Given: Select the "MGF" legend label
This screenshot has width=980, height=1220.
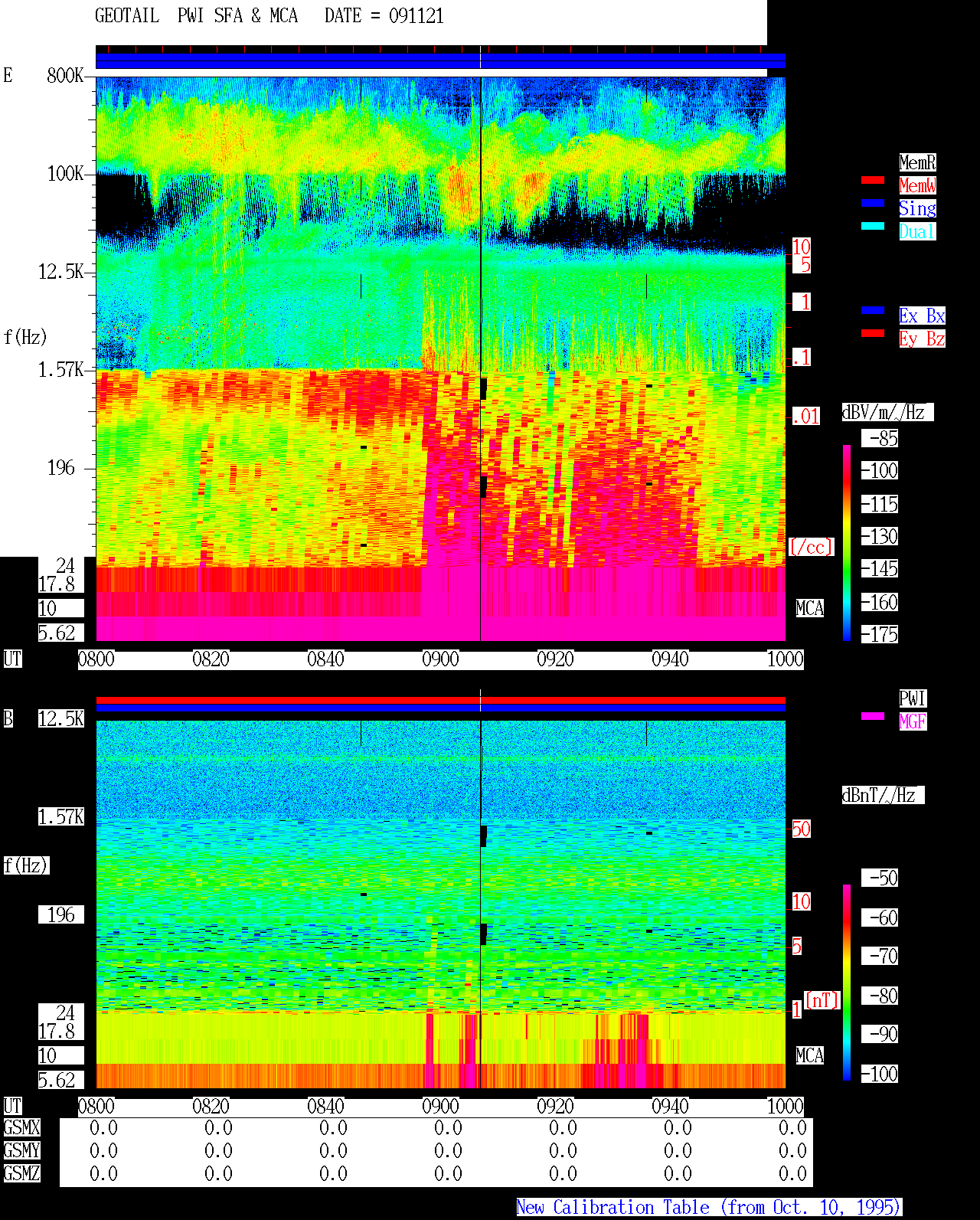Looking at the screenshot, I should pos(913,721).
